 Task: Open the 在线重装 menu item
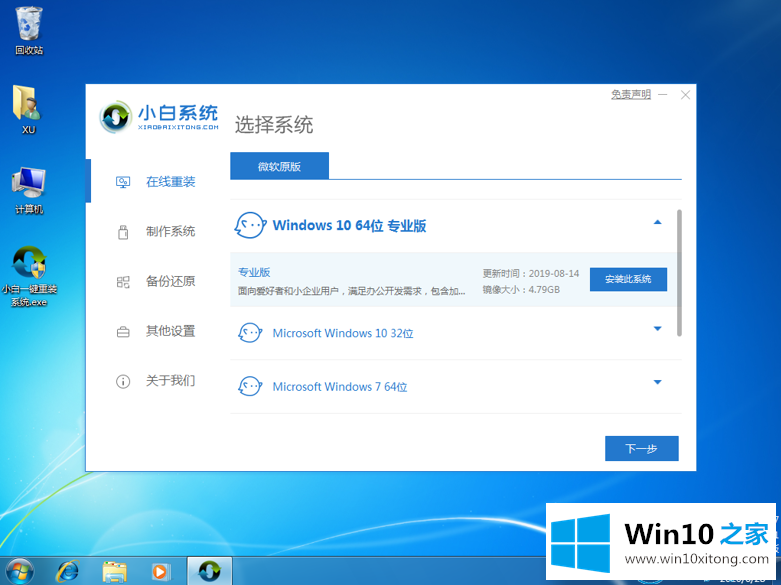tap(171, 182)
